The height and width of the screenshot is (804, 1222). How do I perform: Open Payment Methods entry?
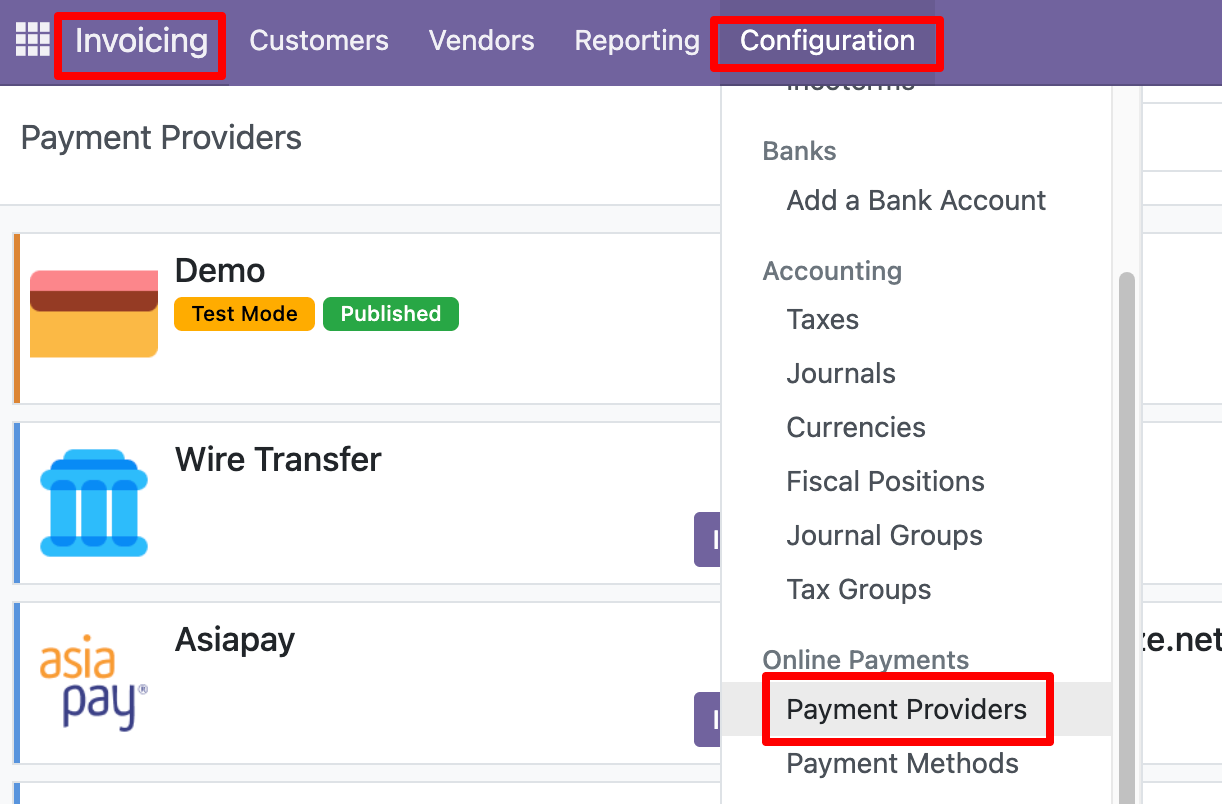[x=902, y=764]
